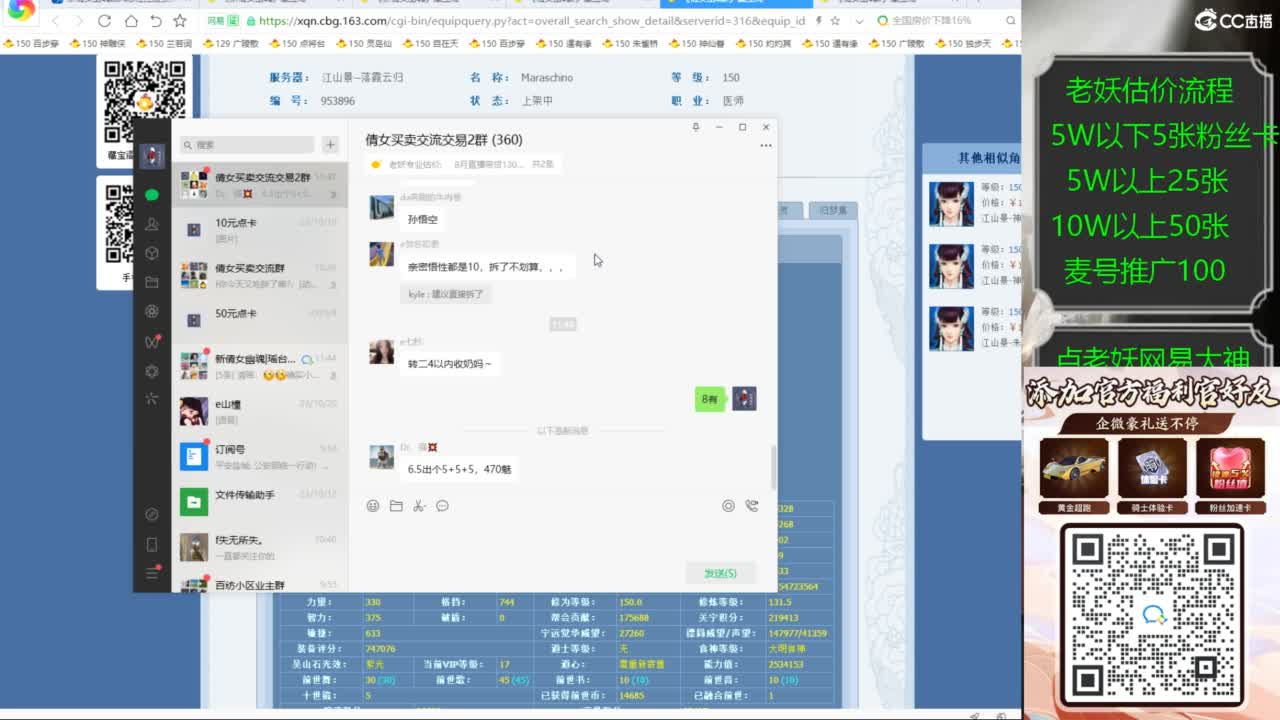Click the green '8有' sent message

click(710, 399)
